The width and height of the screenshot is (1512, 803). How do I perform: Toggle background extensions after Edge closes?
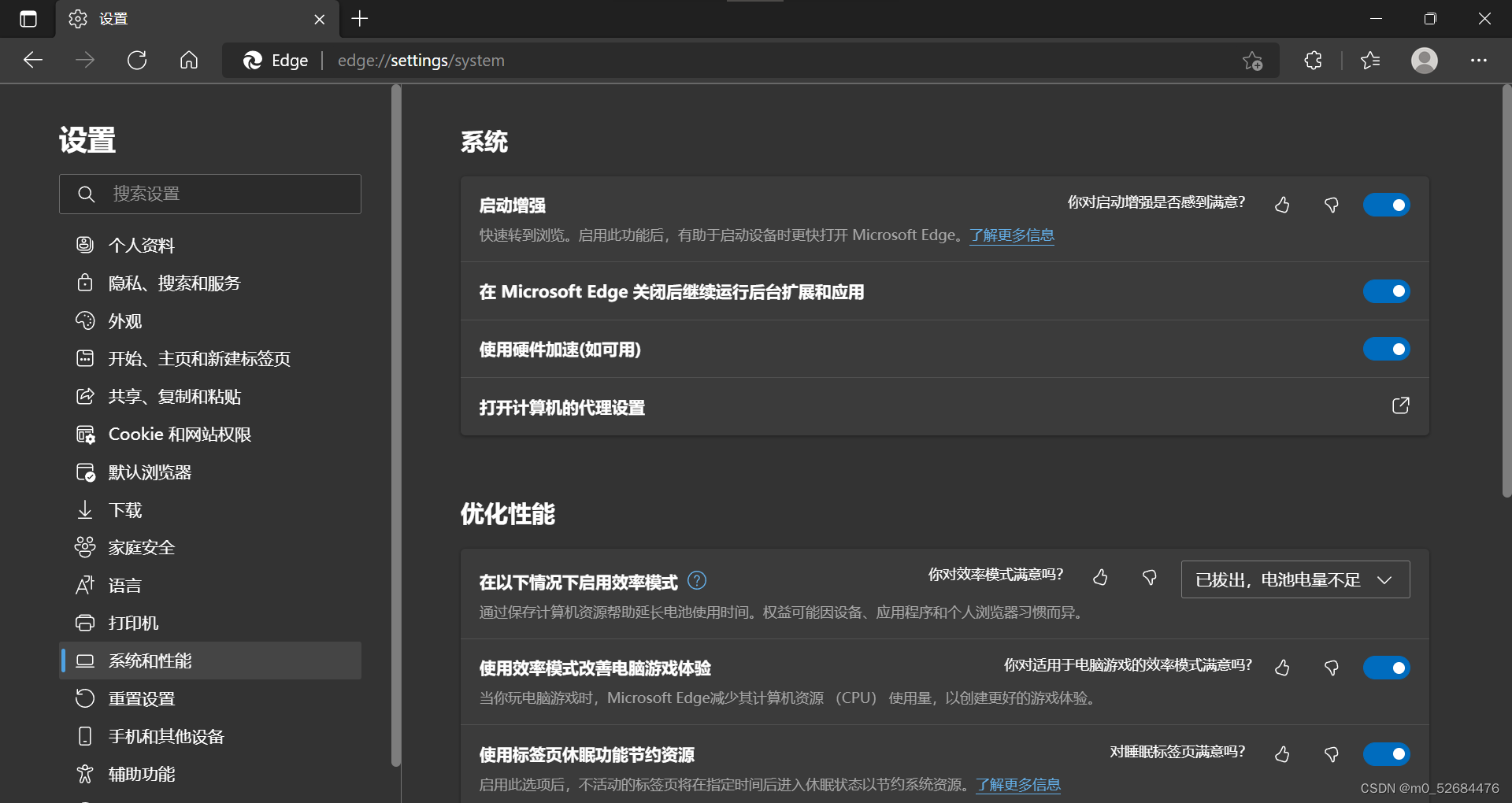pos(1386,291)
